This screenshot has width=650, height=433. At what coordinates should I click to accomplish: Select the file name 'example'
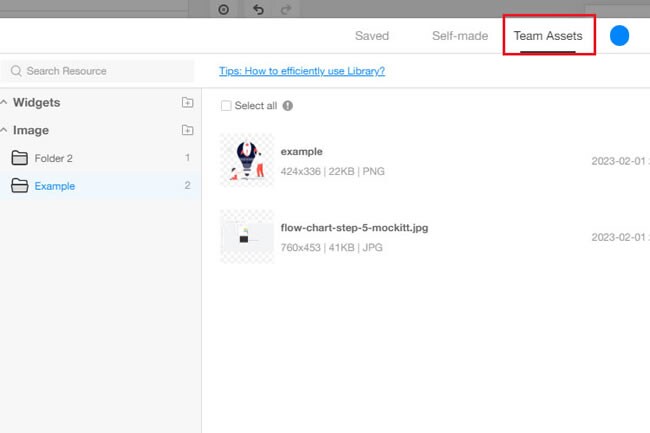point(301,152)
